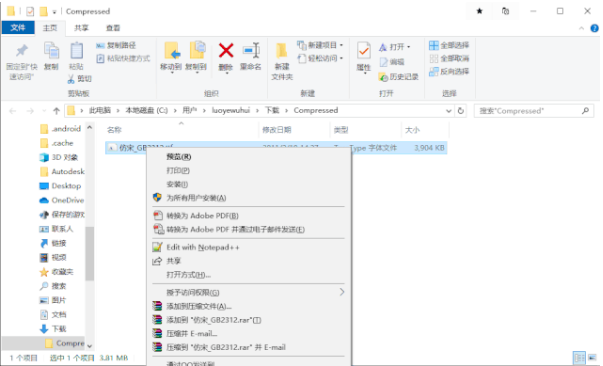
Task: Click luoyewuhui in the address path
Action: [x=231, y=111]
